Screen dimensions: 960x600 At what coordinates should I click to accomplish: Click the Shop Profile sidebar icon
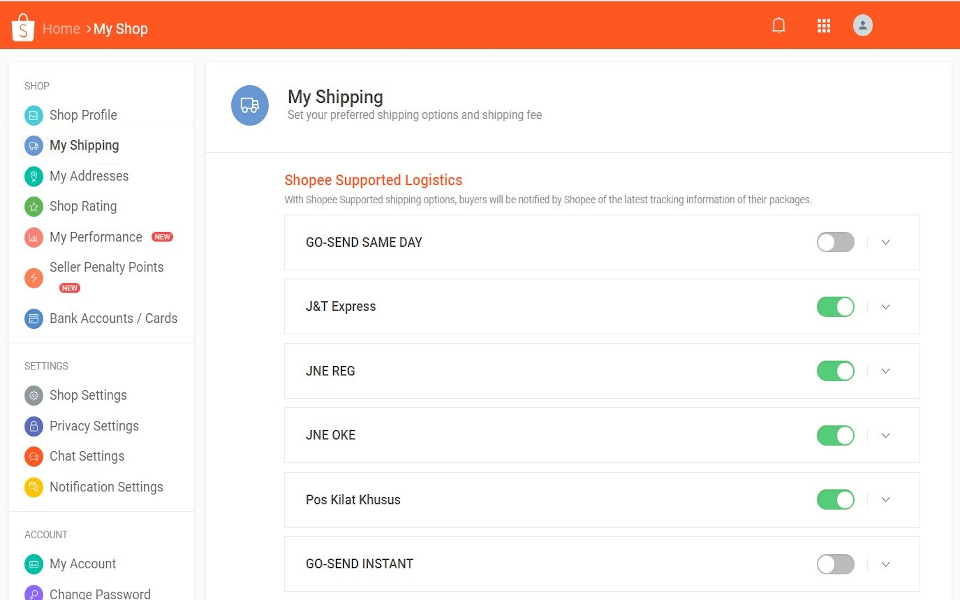34,115
